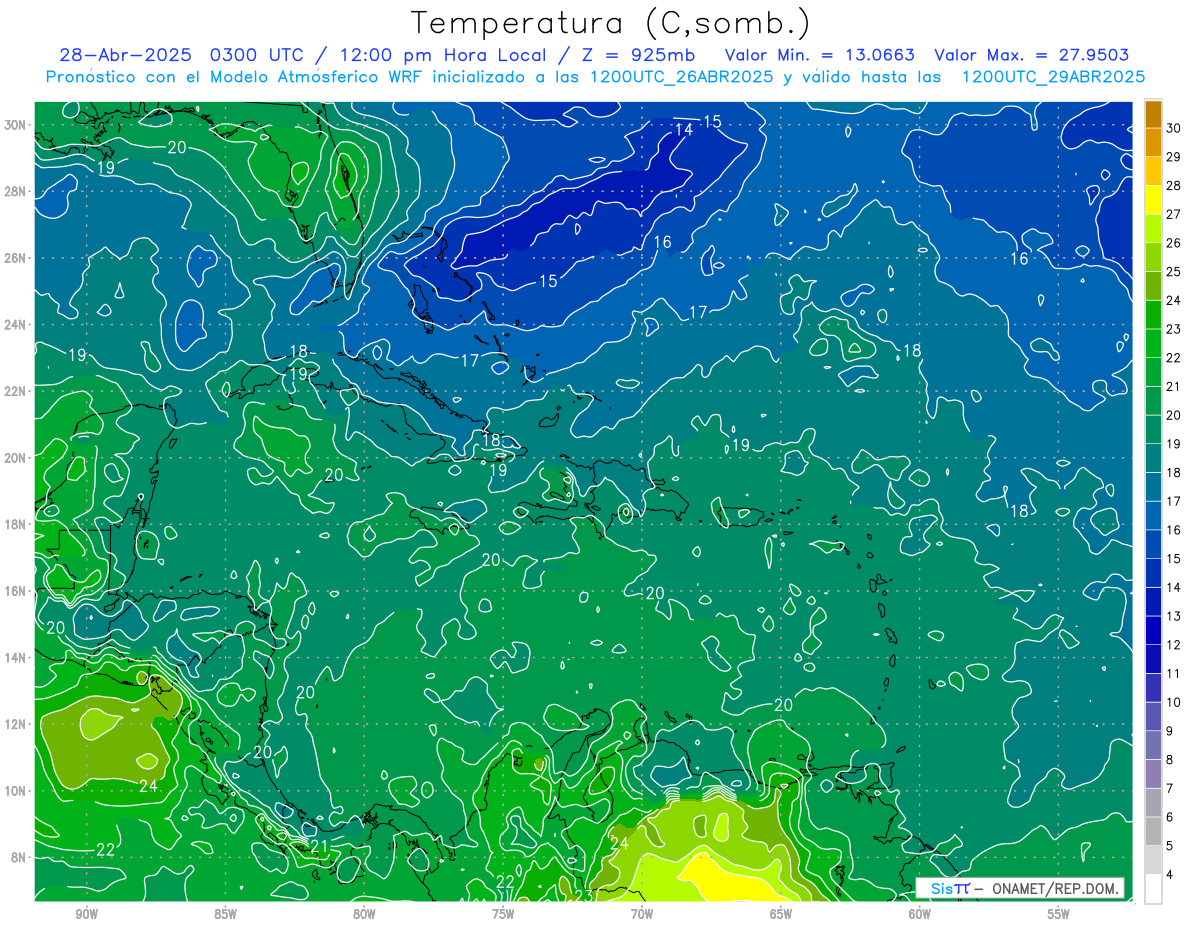Screen dimensions: 1200x927
Task: Click "Valor Max. = 27.9503"
Action: tap(1032, 55)
